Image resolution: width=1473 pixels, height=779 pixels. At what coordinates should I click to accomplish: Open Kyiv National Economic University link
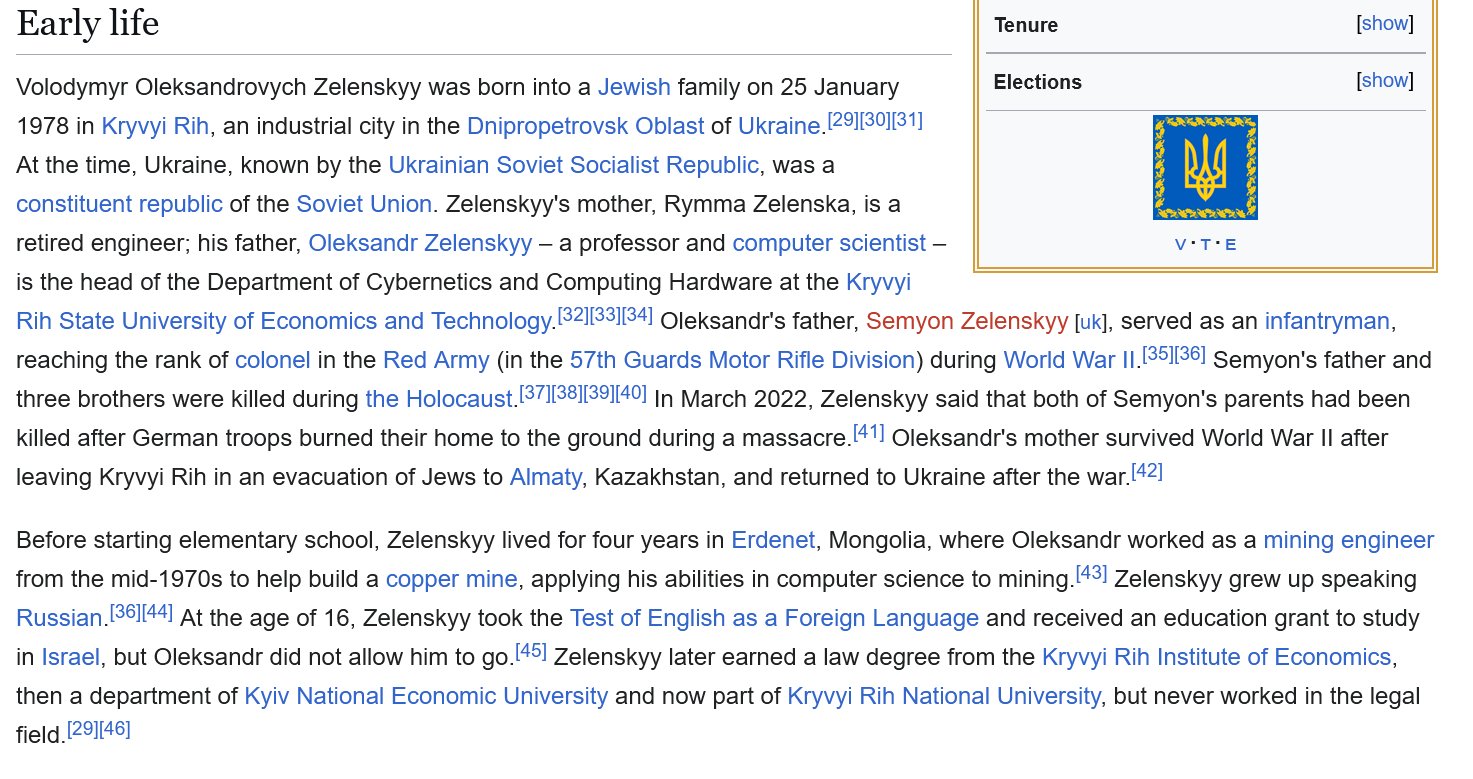[x=426, y=696]
